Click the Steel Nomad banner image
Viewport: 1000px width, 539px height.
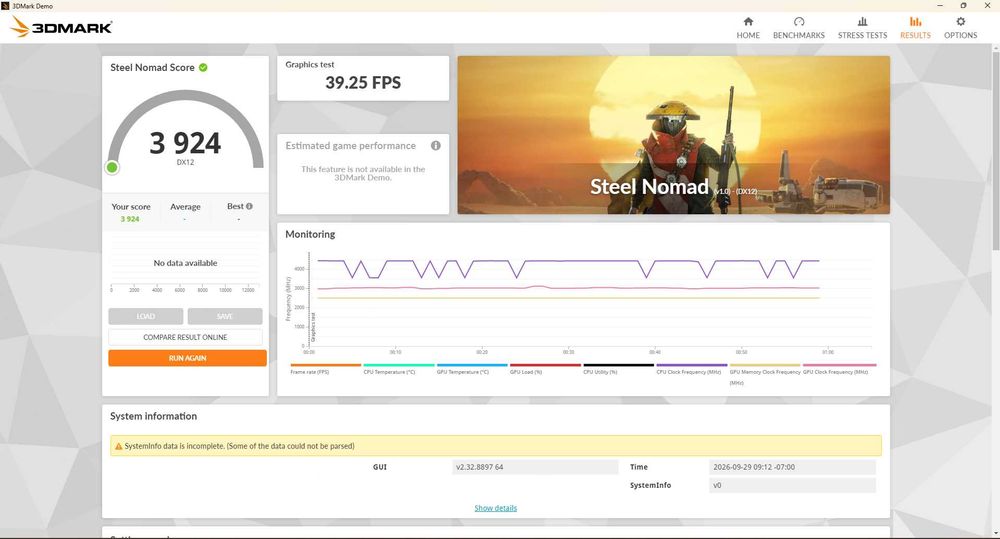tap(673, 135)
